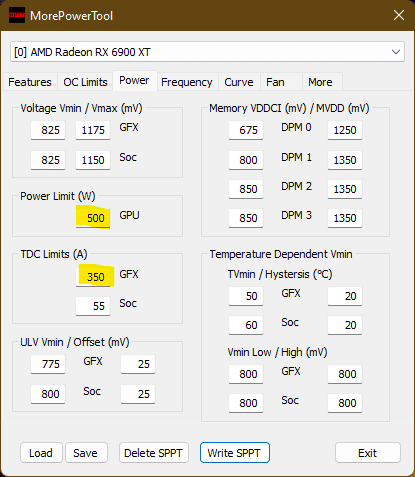Click the ULV Soc offset field showing 25
The image size is (415, 477).
138,394
